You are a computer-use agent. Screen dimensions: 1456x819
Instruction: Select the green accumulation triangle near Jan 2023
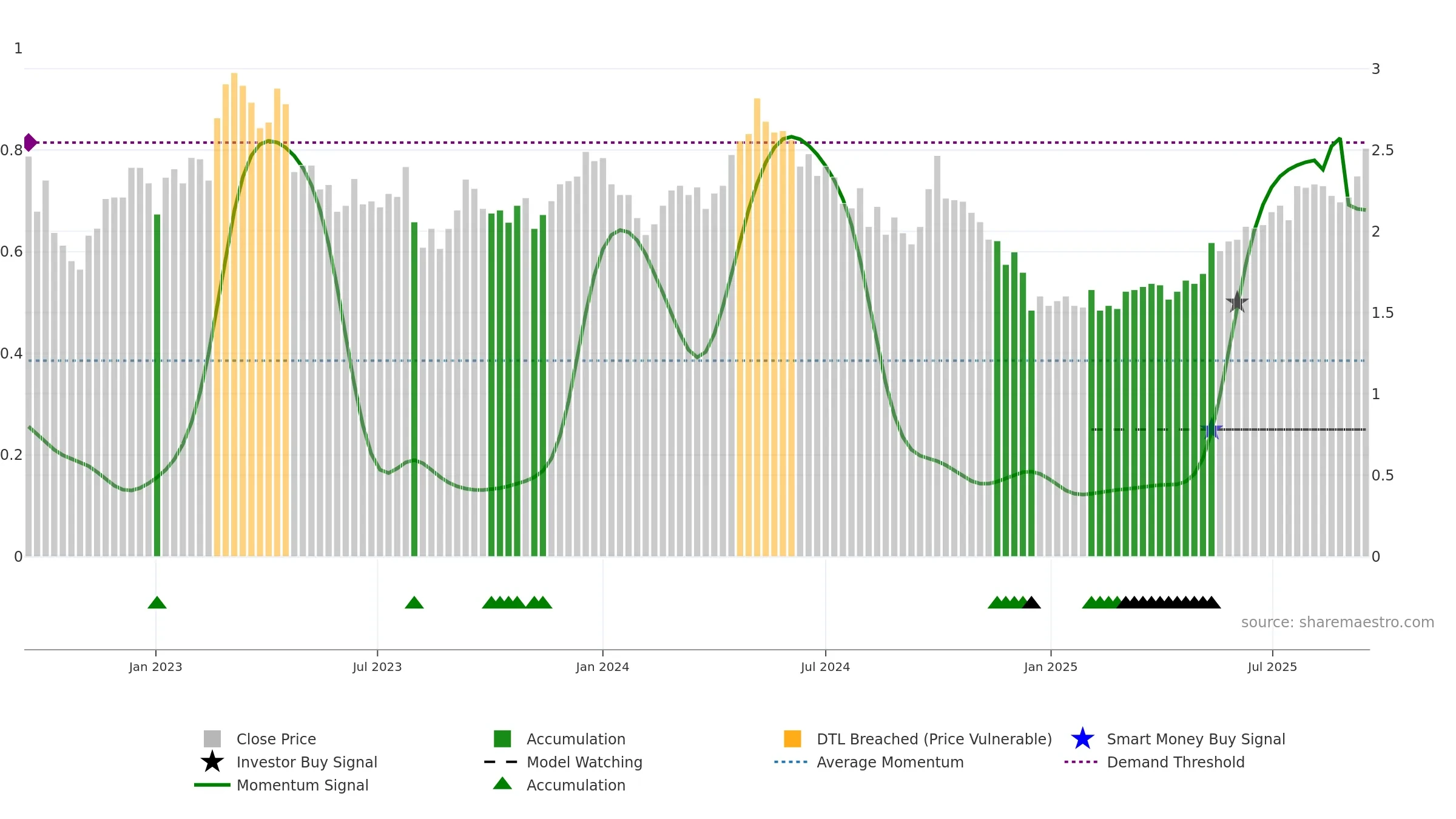coord(157,602)
